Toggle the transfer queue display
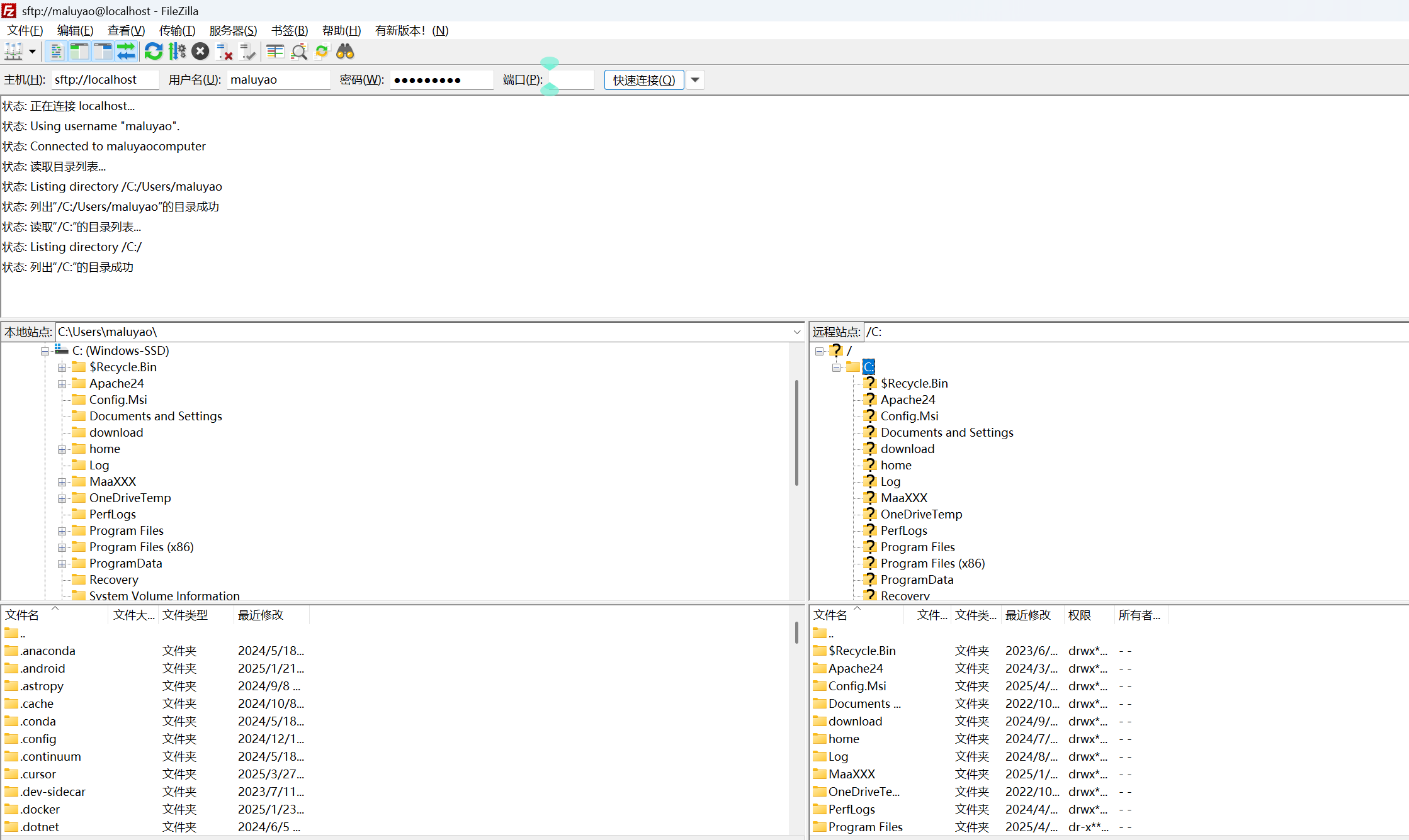Viewport: 1409px width, 840px height. (126, 52)
